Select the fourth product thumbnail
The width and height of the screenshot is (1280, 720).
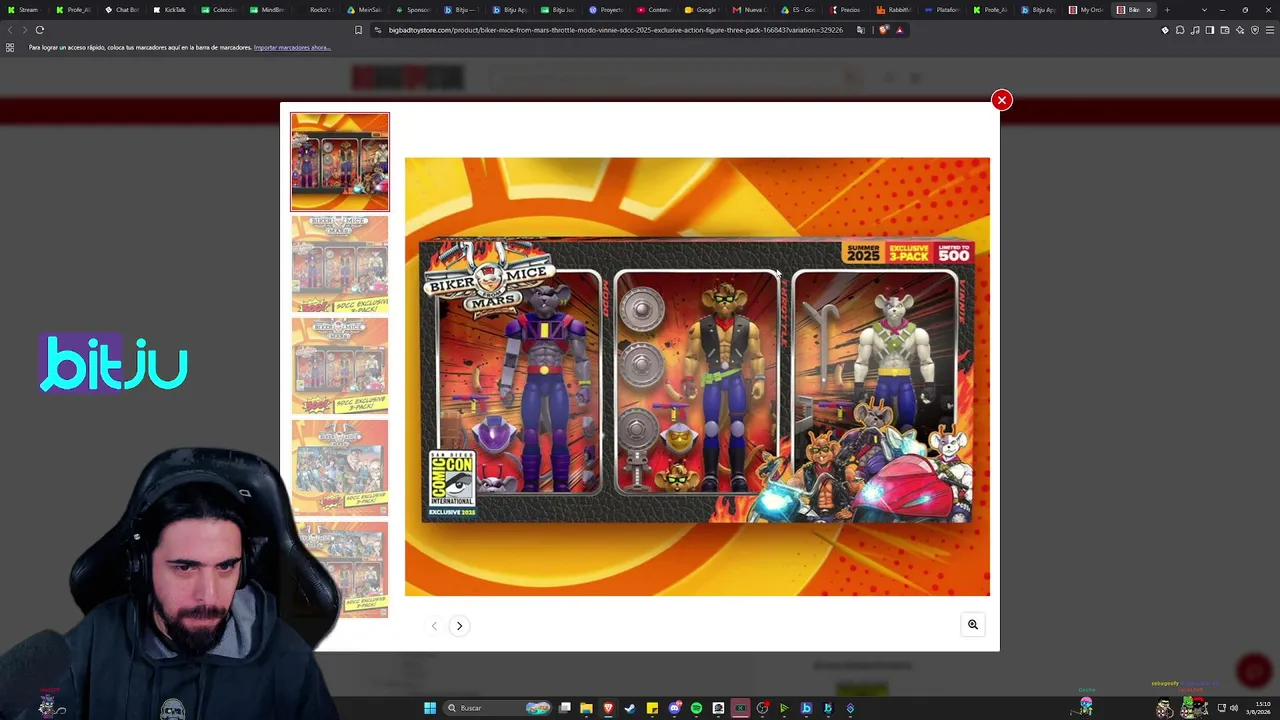[340, 468]
